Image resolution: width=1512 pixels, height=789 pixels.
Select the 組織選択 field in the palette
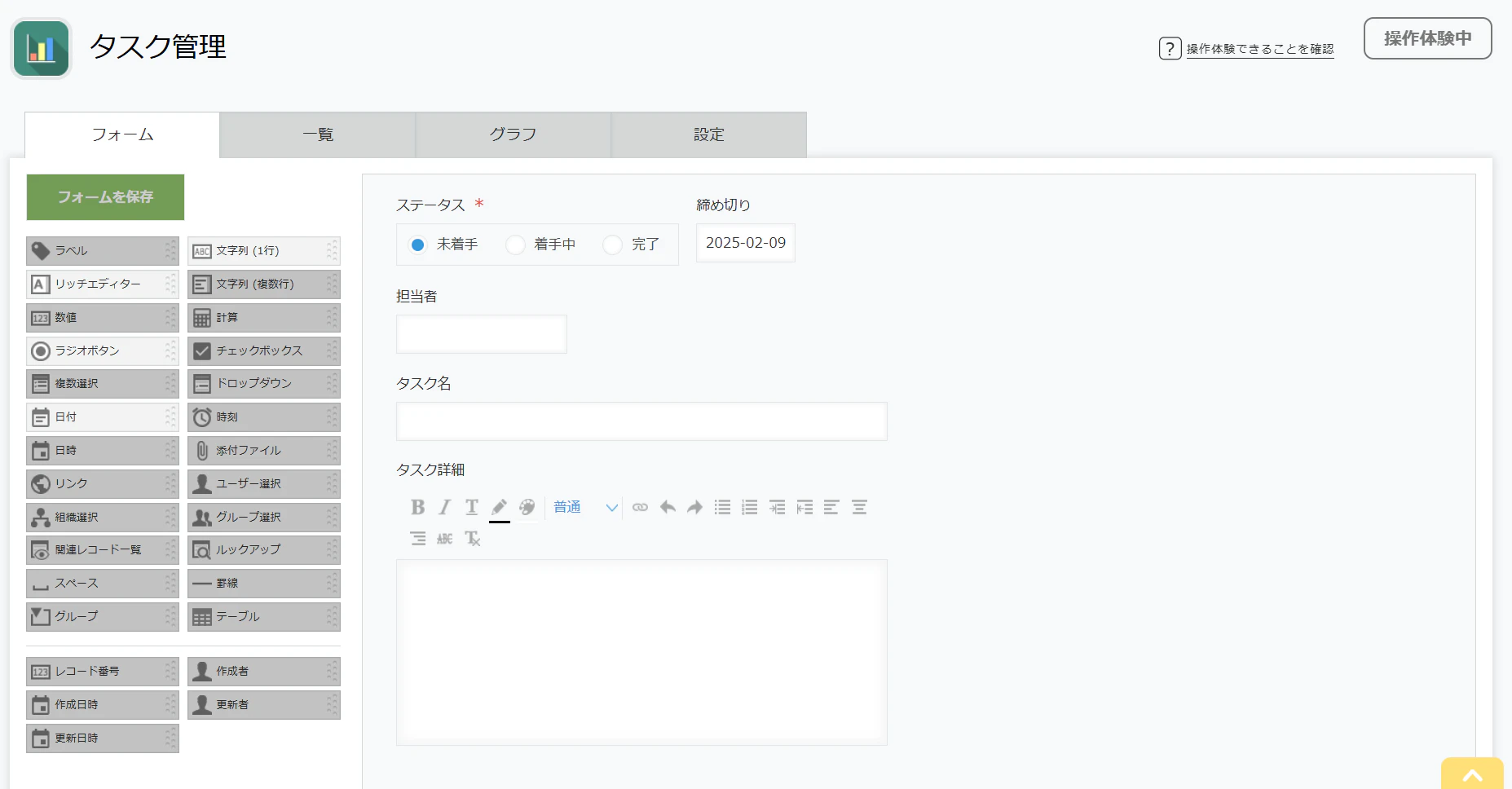(103, 518)
